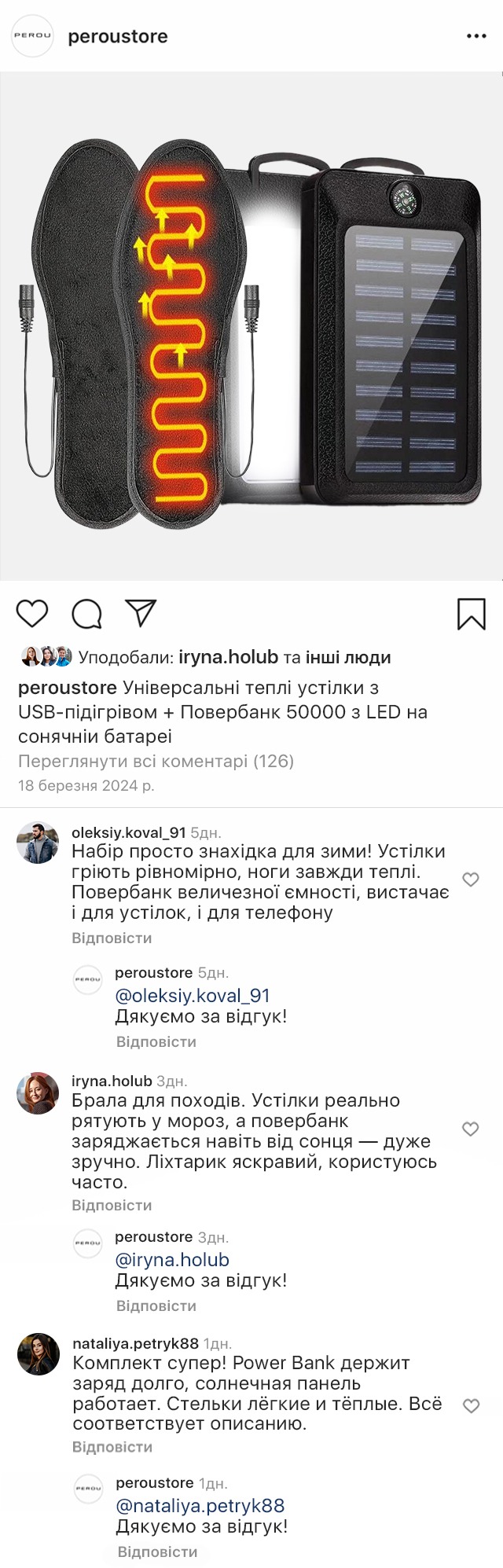Like the post with the heart icon

[x=32, y=614]
